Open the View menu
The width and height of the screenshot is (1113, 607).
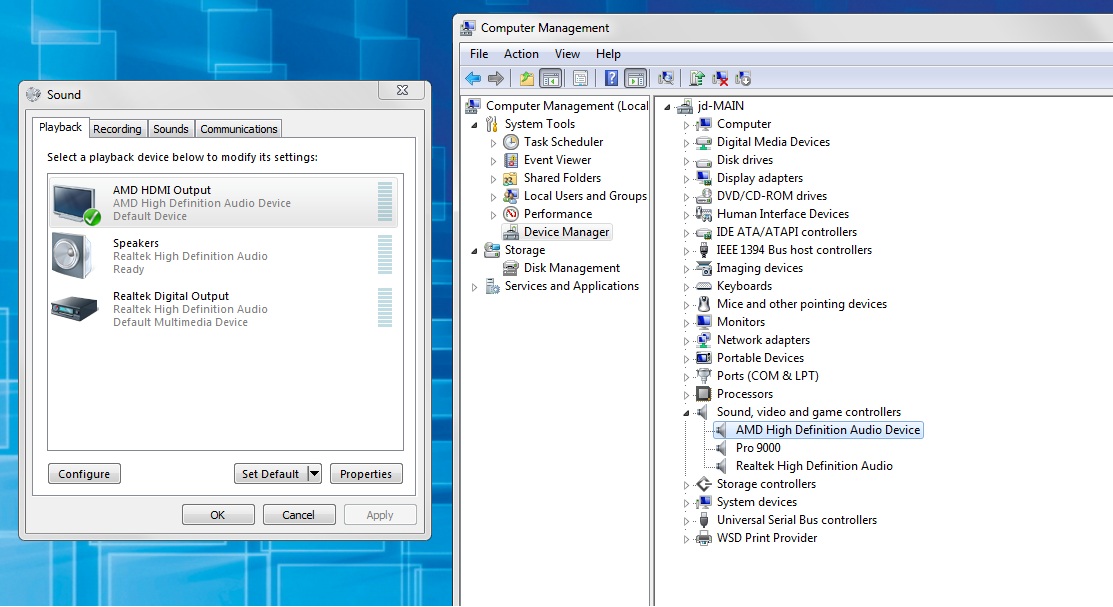point(567,54)
